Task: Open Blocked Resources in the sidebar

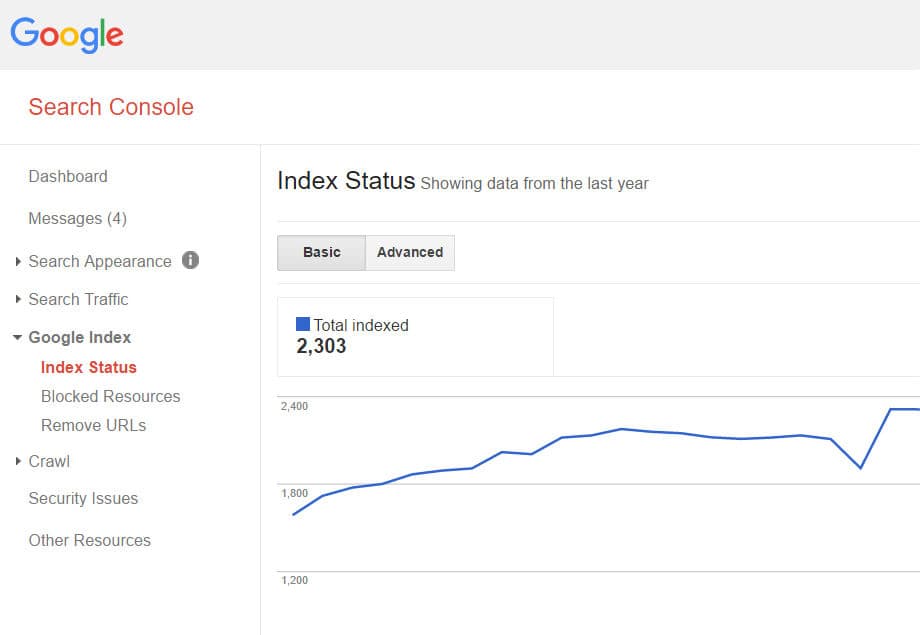Action: (110, 396)
